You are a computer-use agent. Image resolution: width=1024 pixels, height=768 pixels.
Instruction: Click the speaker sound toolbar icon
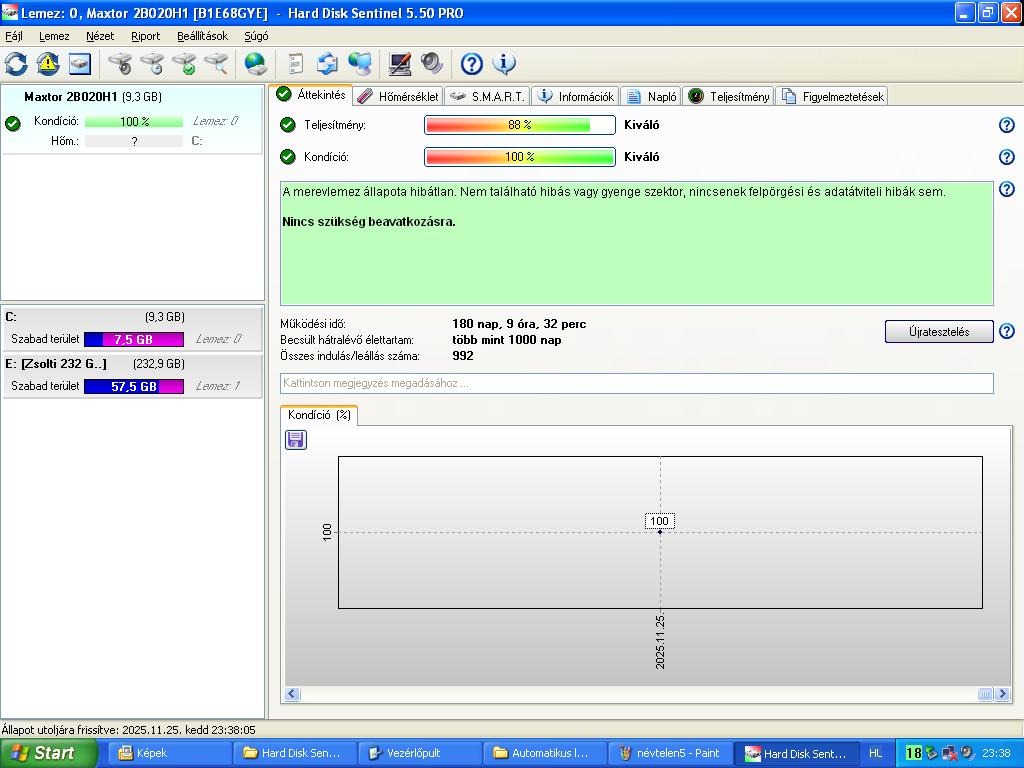(x=432, y=64)
